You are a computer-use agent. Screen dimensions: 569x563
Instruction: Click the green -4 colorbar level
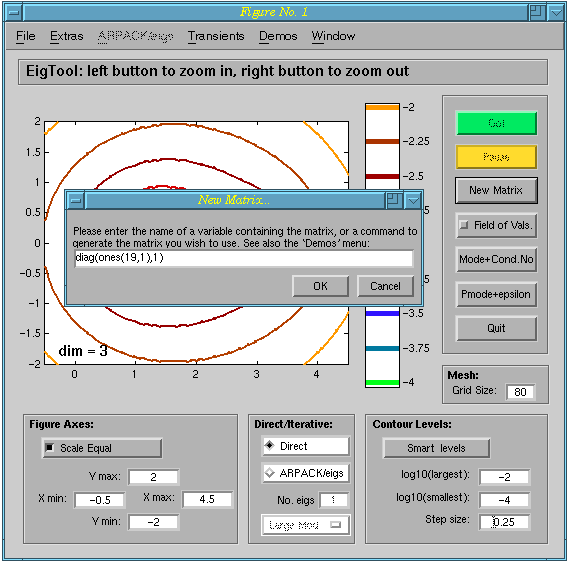click(x=382, y=383)
